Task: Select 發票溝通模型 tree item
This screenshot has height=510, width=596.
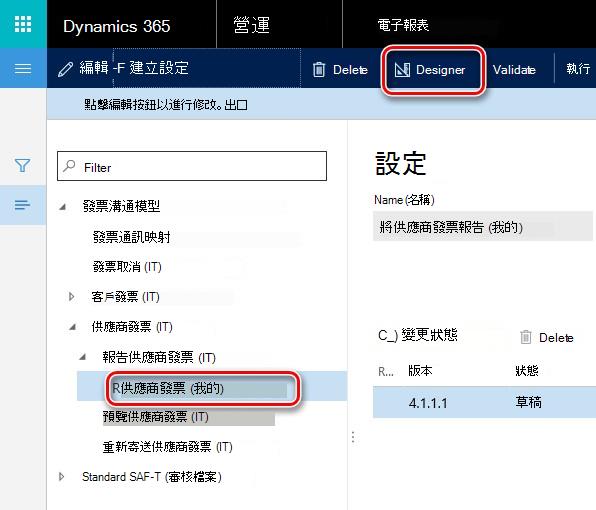Action: pos(122,206)
